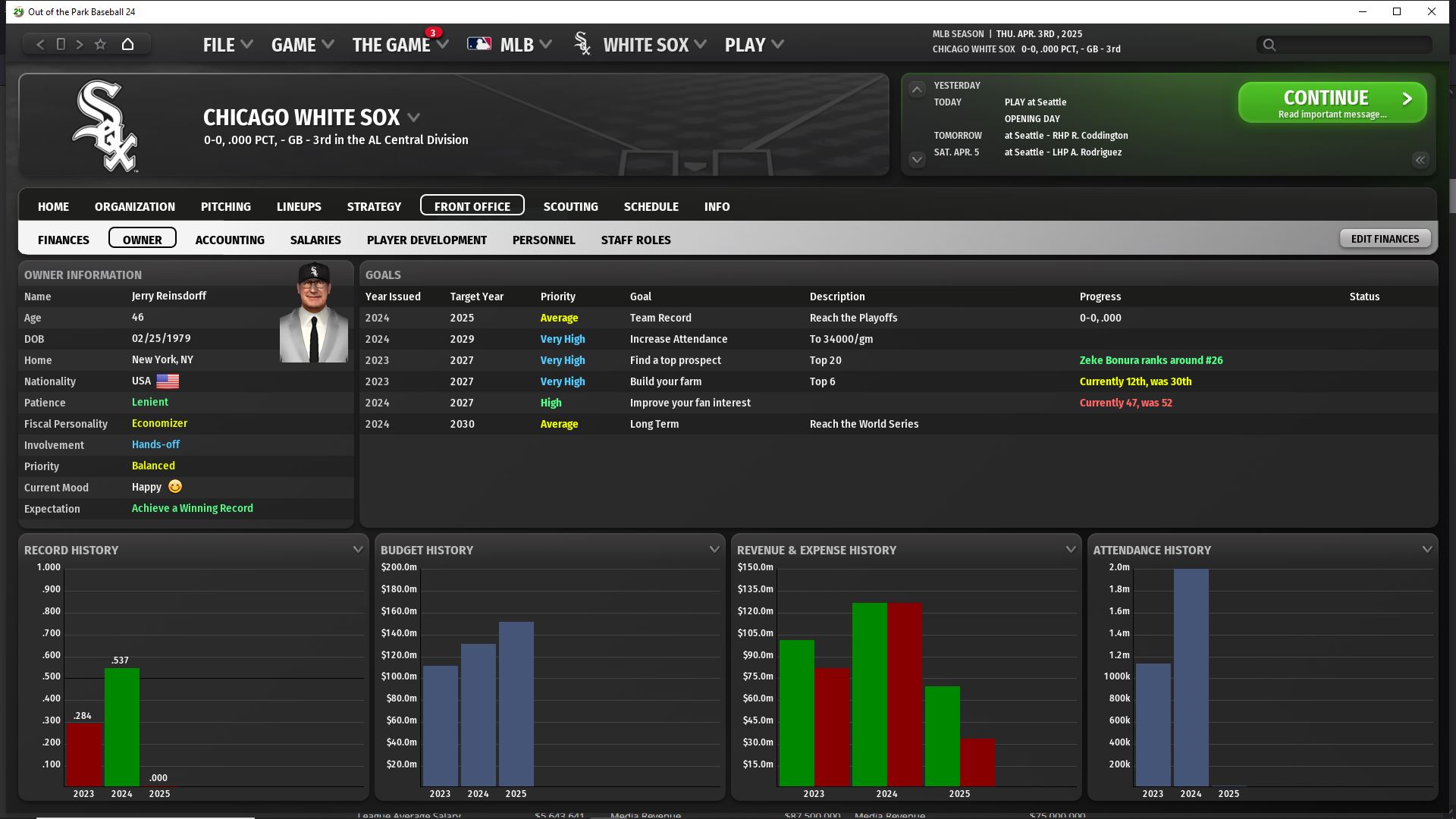Go back with the left arrow icon
The height and width of the screenshot is (819, 1456).
(x=41, y=45)
